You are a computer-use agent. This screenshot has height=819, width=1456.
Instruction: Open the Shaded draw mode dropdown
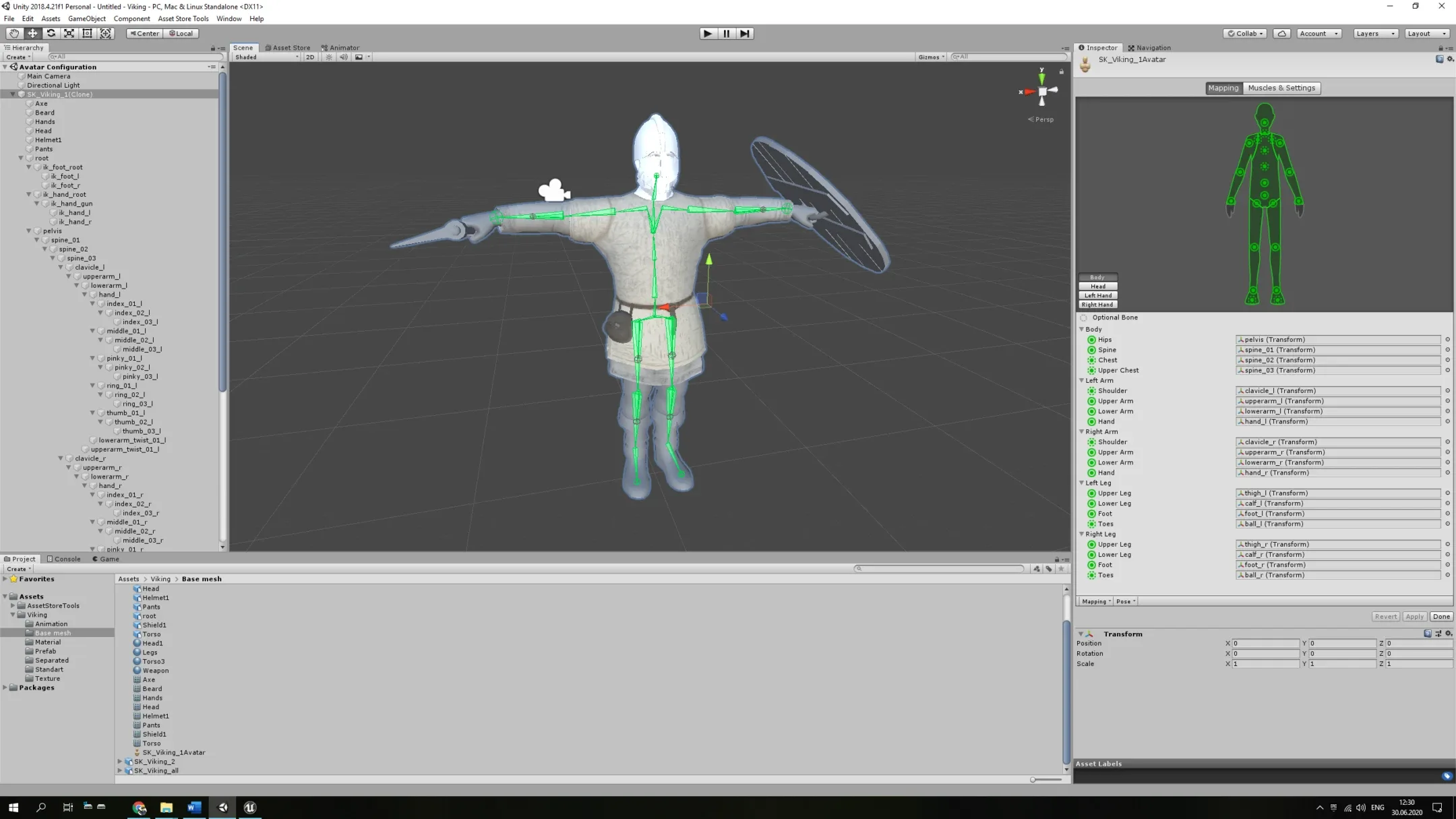coord(266,57)
